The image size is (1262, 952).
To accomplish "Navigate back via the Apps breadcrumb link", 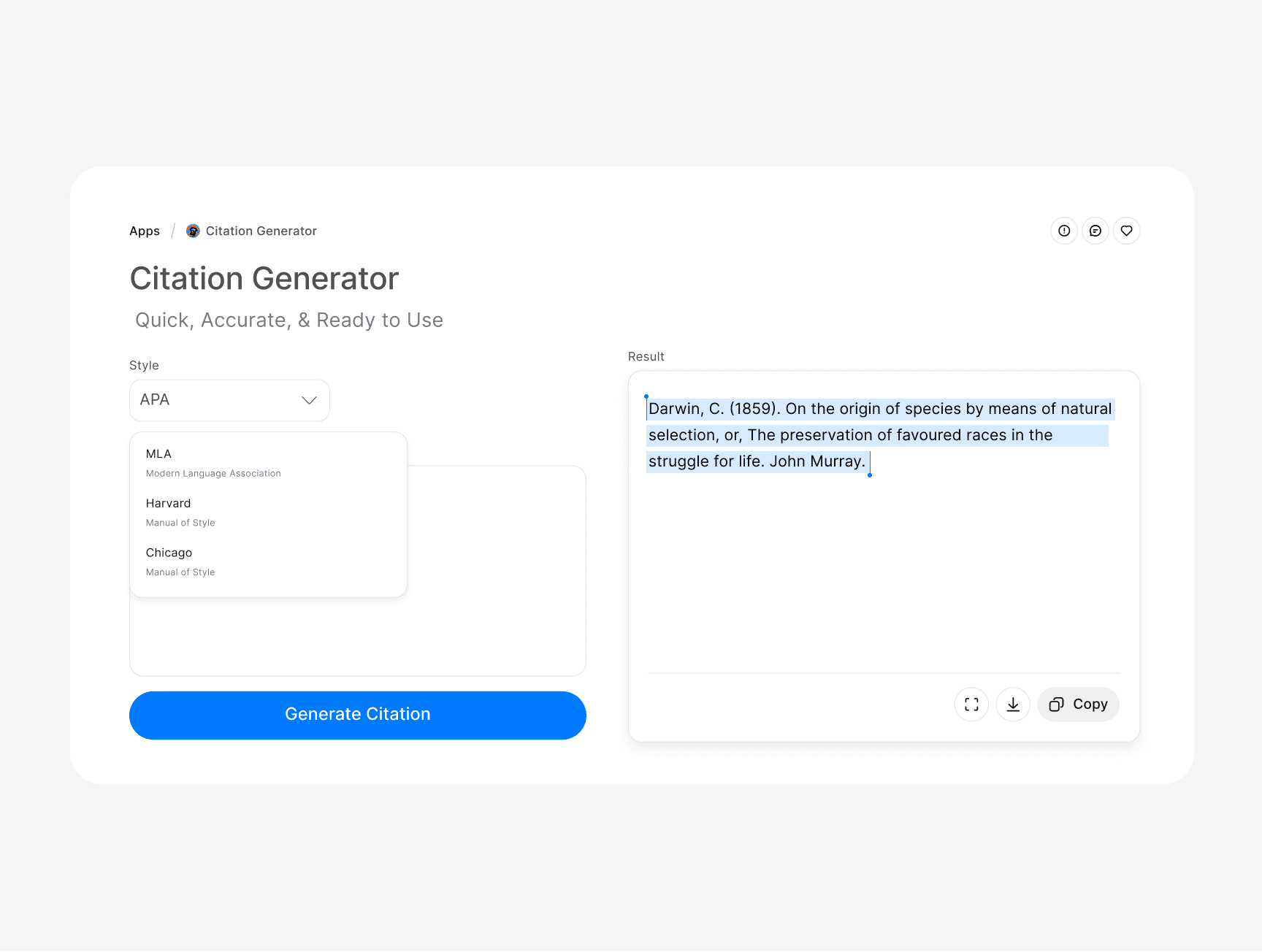I will [x=144, y=231].
